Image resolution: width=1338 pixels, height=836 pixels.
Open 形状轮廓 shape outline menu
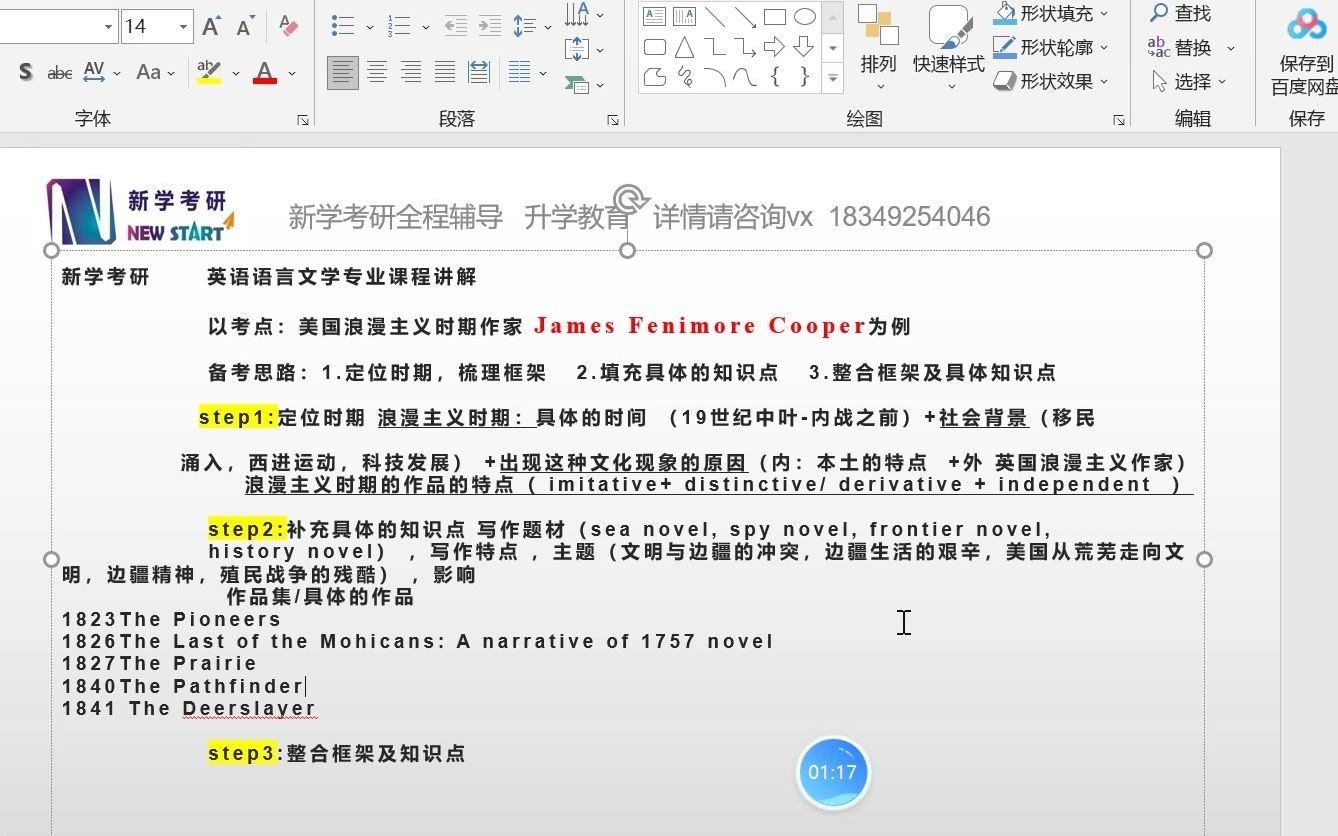point(1052,47)
